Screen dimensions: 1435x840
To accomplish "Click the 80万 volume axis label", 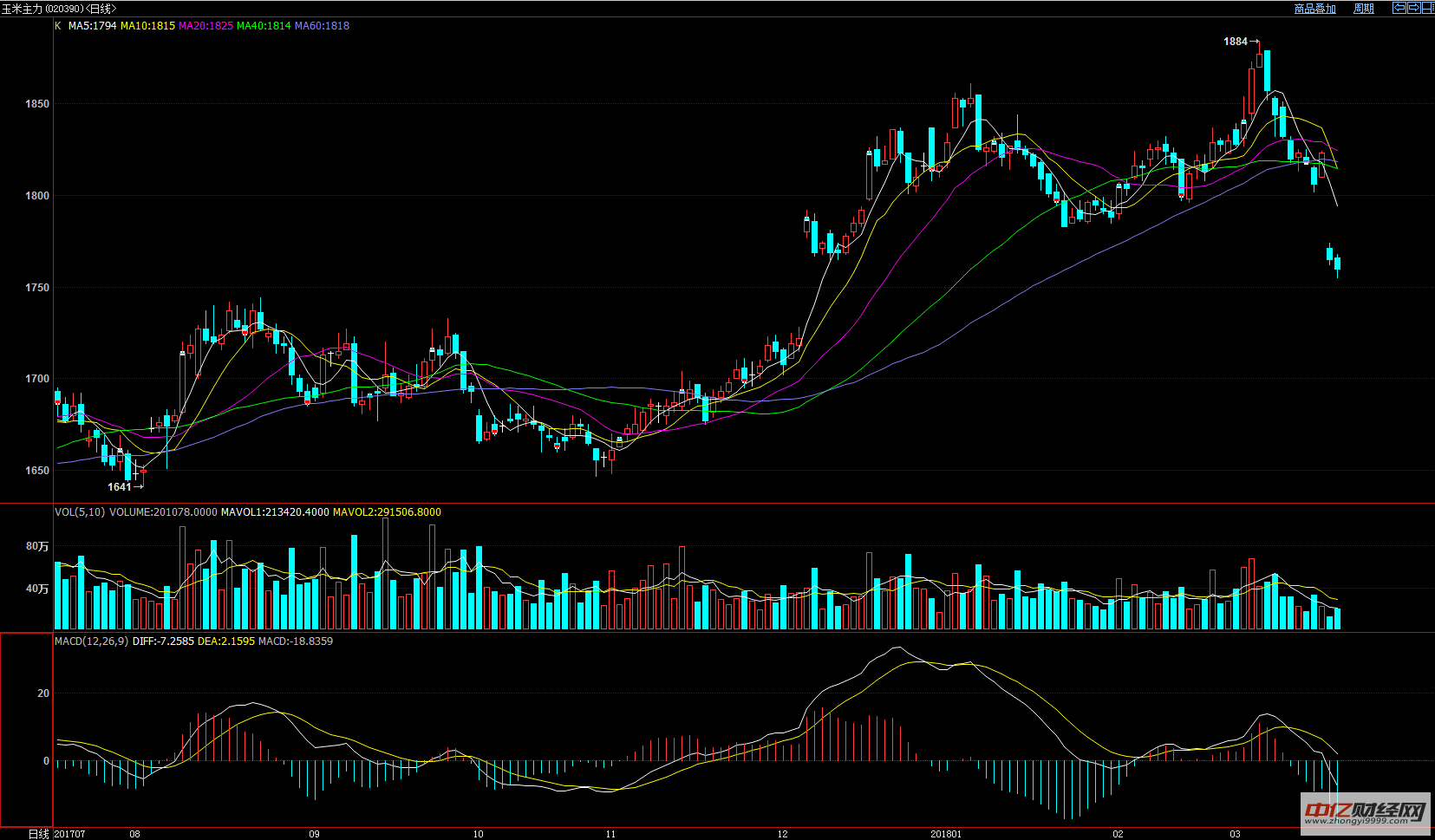I will coord(37,546).
